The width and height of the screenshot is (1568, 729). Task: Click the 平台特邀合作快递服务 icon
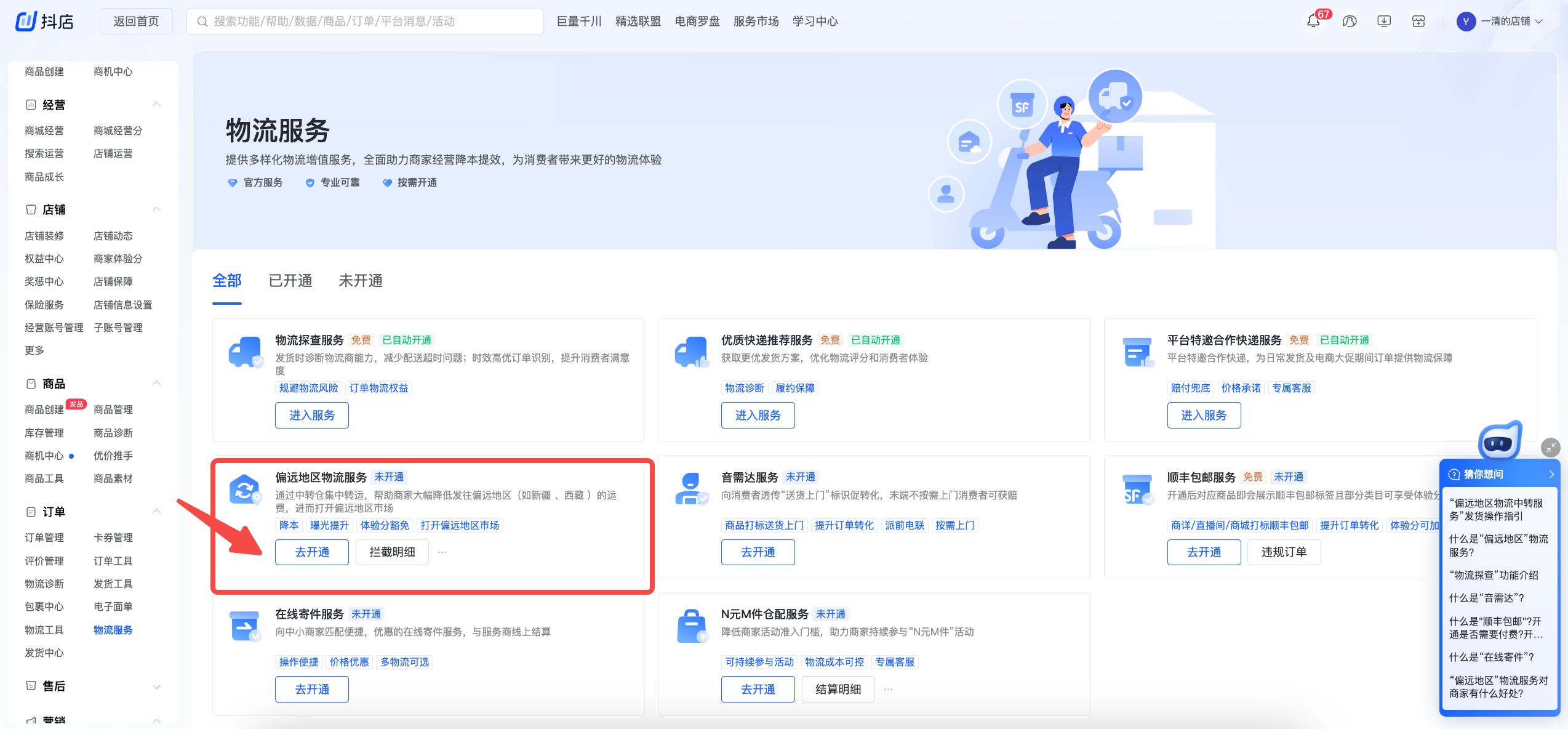tap(1138, 352)
